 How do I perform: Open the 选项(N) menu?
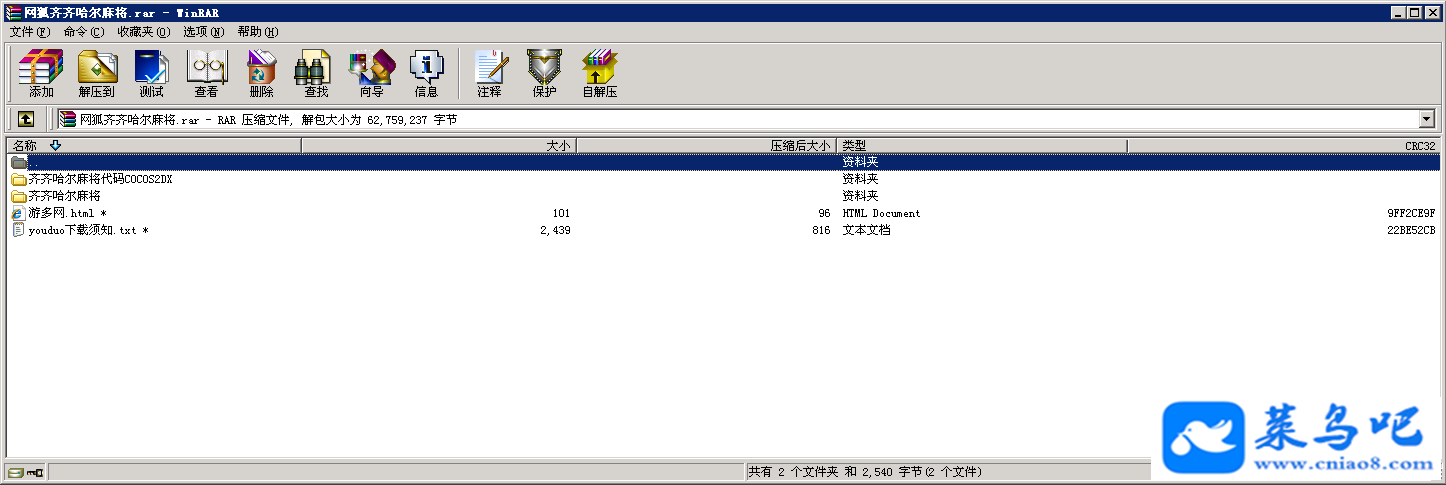(x=204, y=32)
